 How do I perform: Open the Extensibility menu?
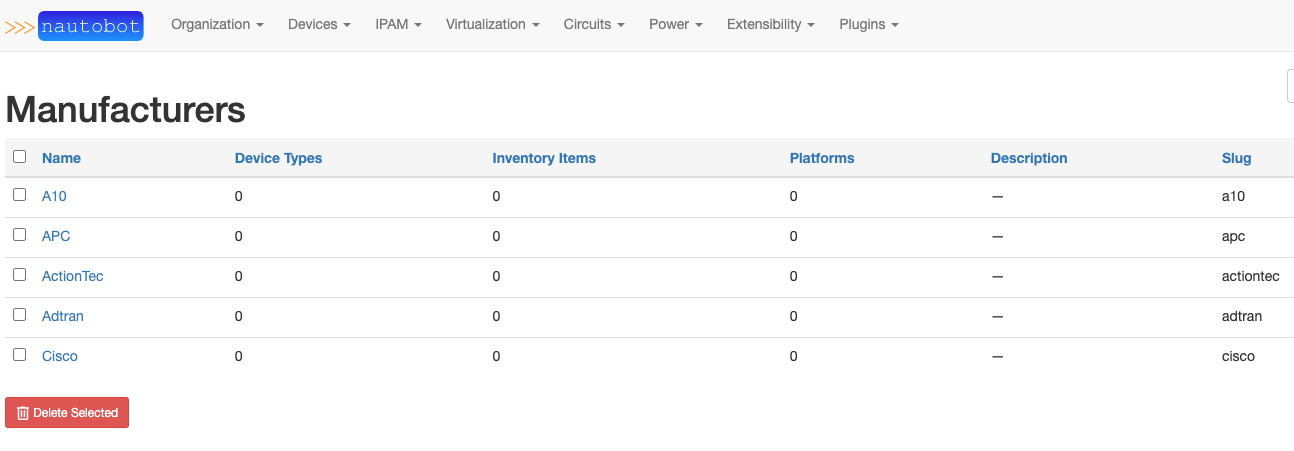770,24
